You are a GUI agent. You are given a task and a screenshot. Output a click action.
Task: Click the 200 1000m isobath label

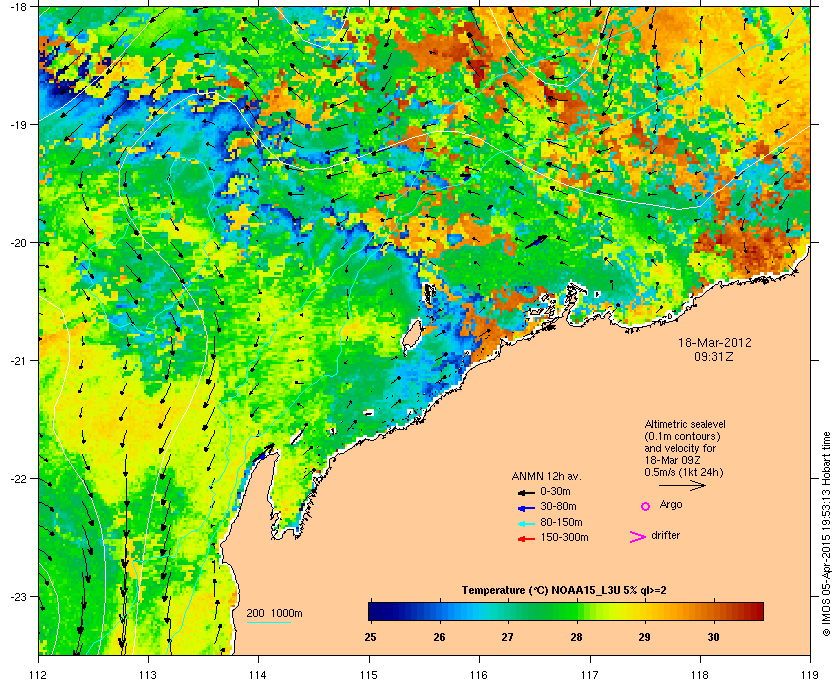pyautogui.click(x=274, y=614)
